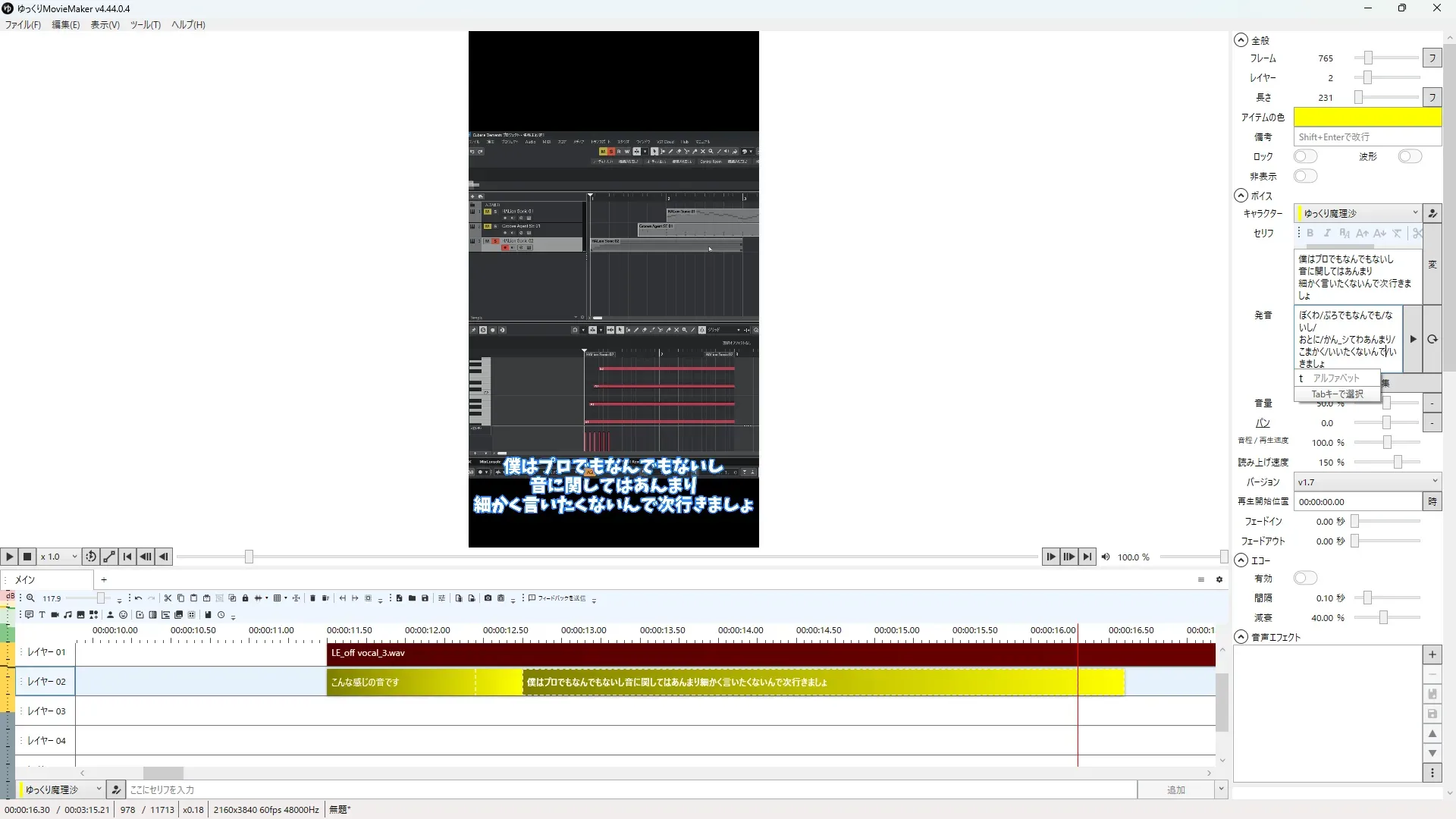Click the cut scissors icon in timeline toolbar
Screen dimensions: 1456x819
click(168, 598)
